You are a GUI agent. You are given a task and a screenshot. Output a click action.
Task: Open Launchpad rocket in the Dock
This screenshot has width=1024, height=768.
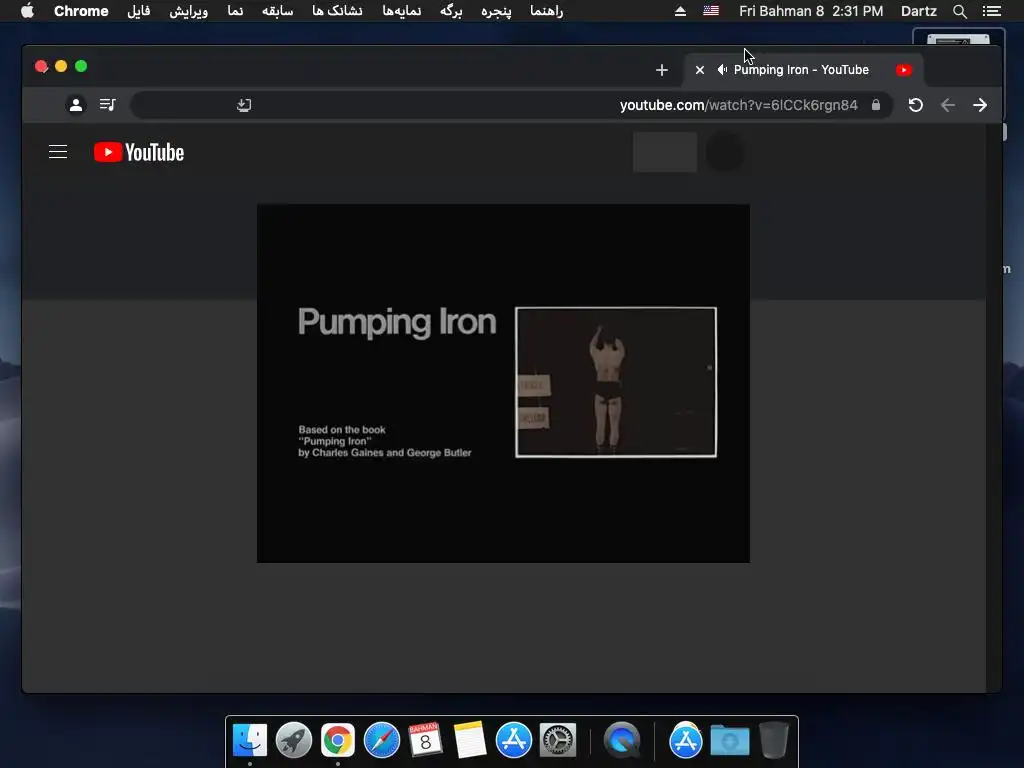point(294,740)
